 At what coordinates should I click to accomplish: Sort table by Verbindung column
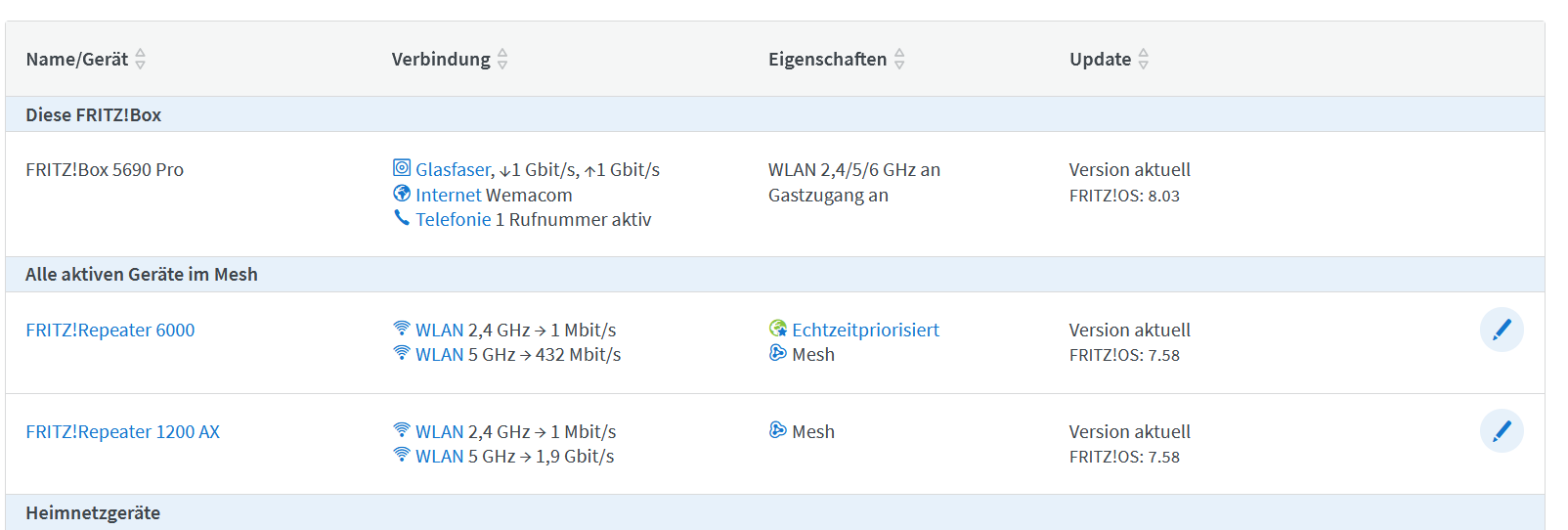502,60
